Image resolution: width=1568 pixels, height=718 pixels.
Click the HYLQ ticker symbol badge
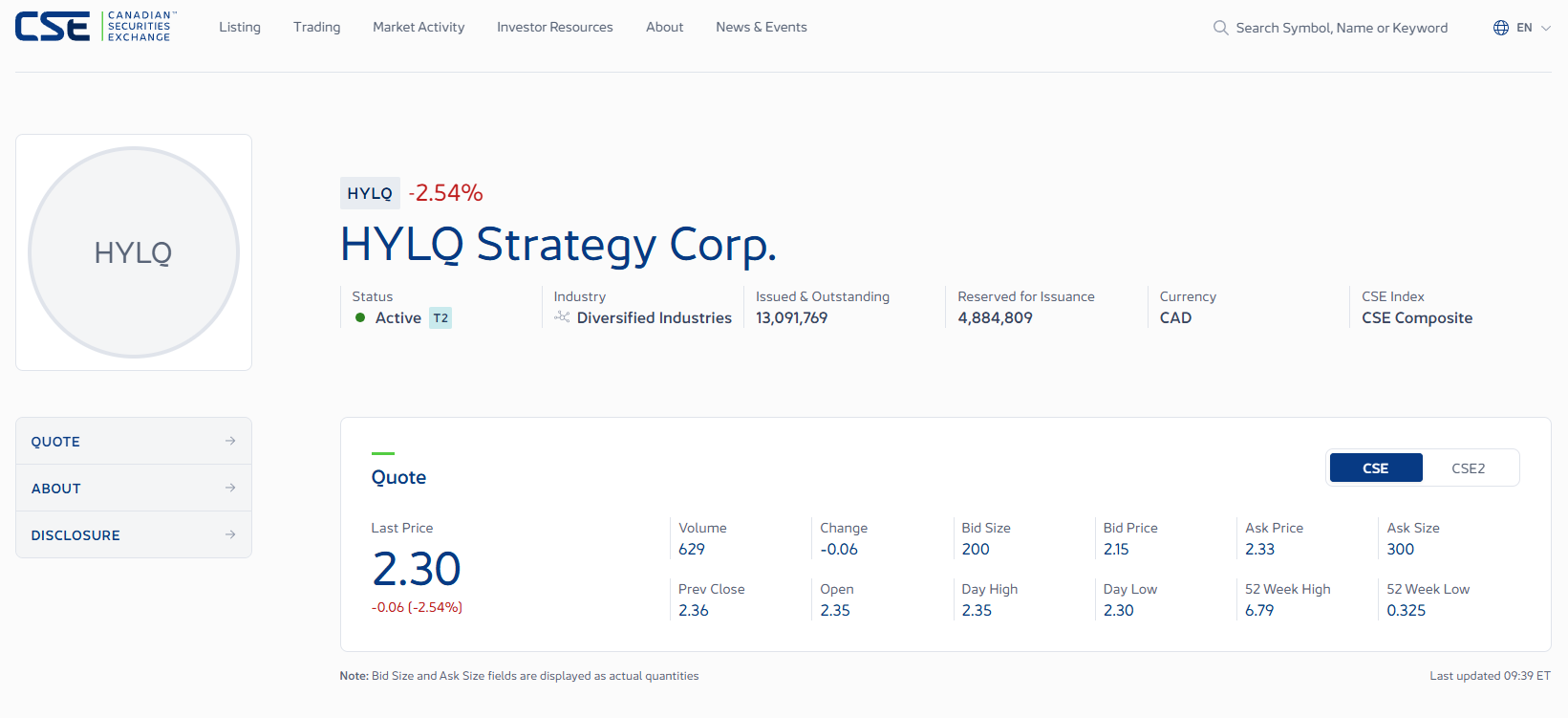tap(370, 193)
